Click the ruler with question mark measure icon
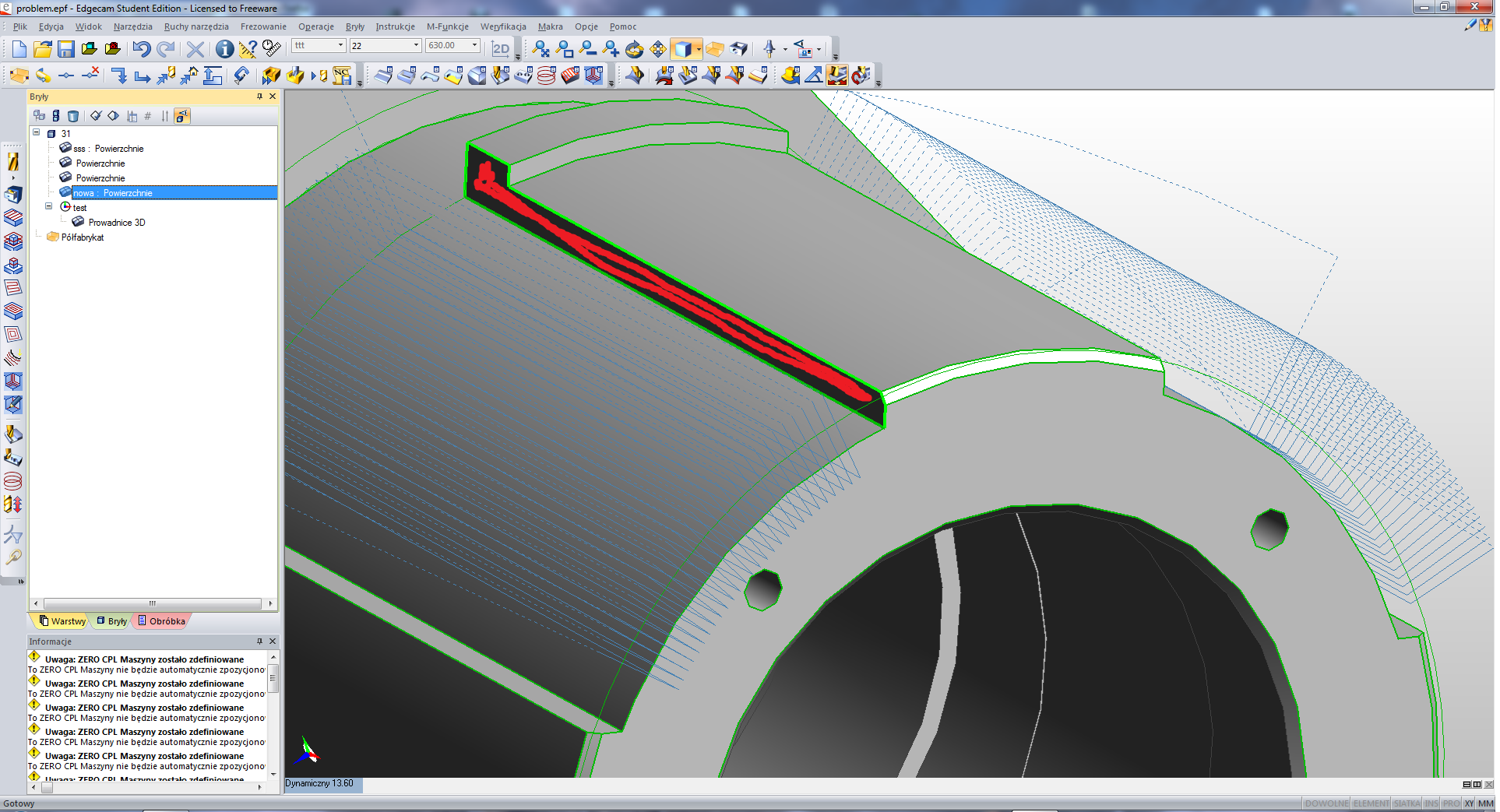This screenshot has height=812, width=1500. coord(248,49)
